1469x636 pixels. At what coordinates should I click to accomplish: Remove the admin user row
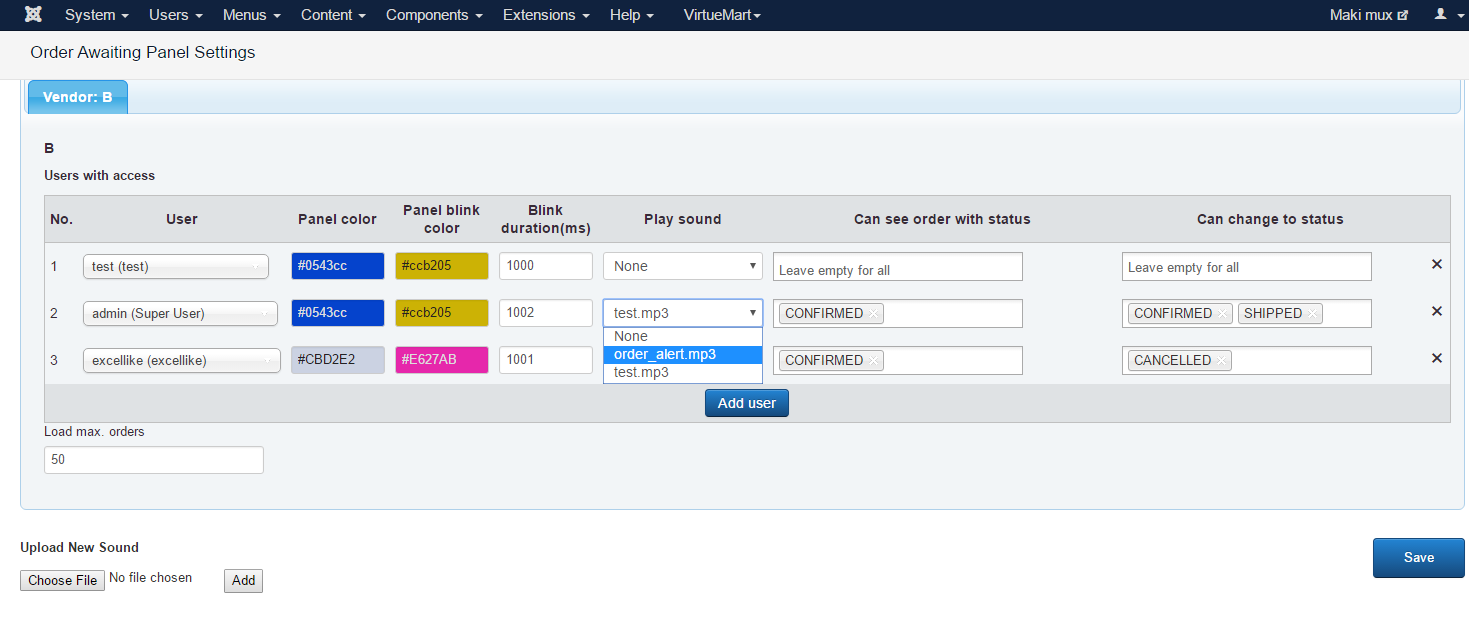tap(1436, 312)
